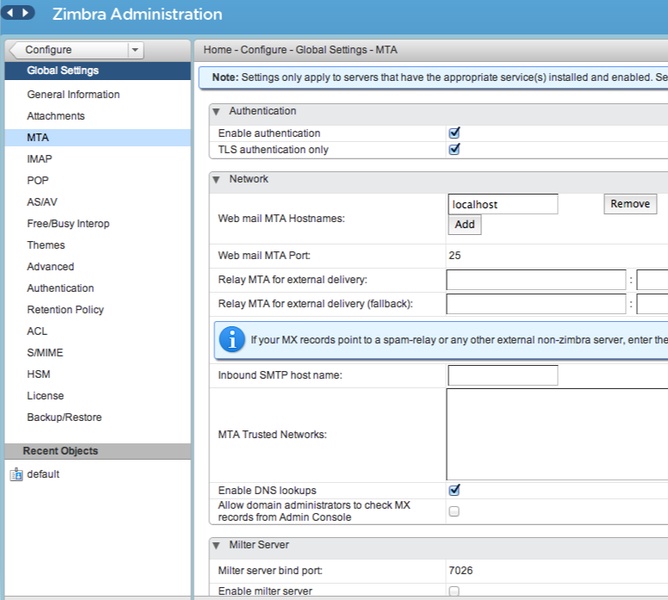Click the forward navigation arrow icon
This screenshot has width=668, height=600.
[x=26, y=14]
